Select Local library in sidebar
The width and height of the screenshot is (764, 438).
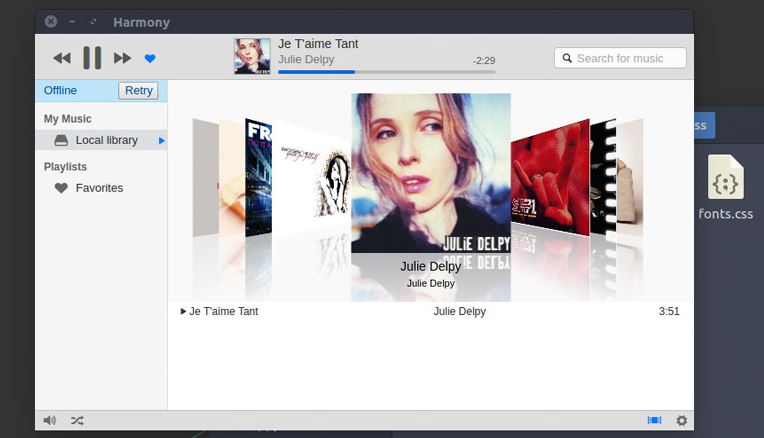[101, 140]
